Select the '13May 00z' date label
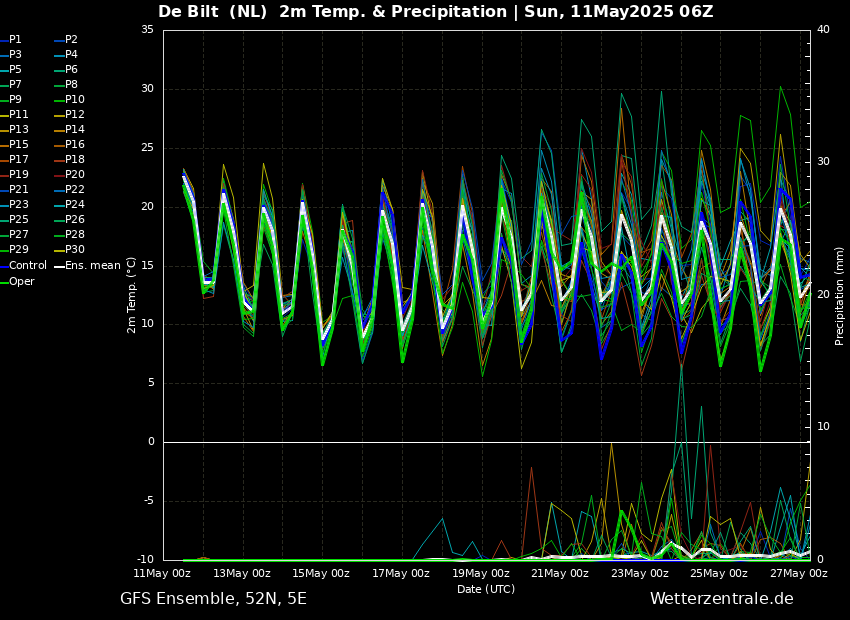This screenshot has height=620, width=850. (243, 573)
